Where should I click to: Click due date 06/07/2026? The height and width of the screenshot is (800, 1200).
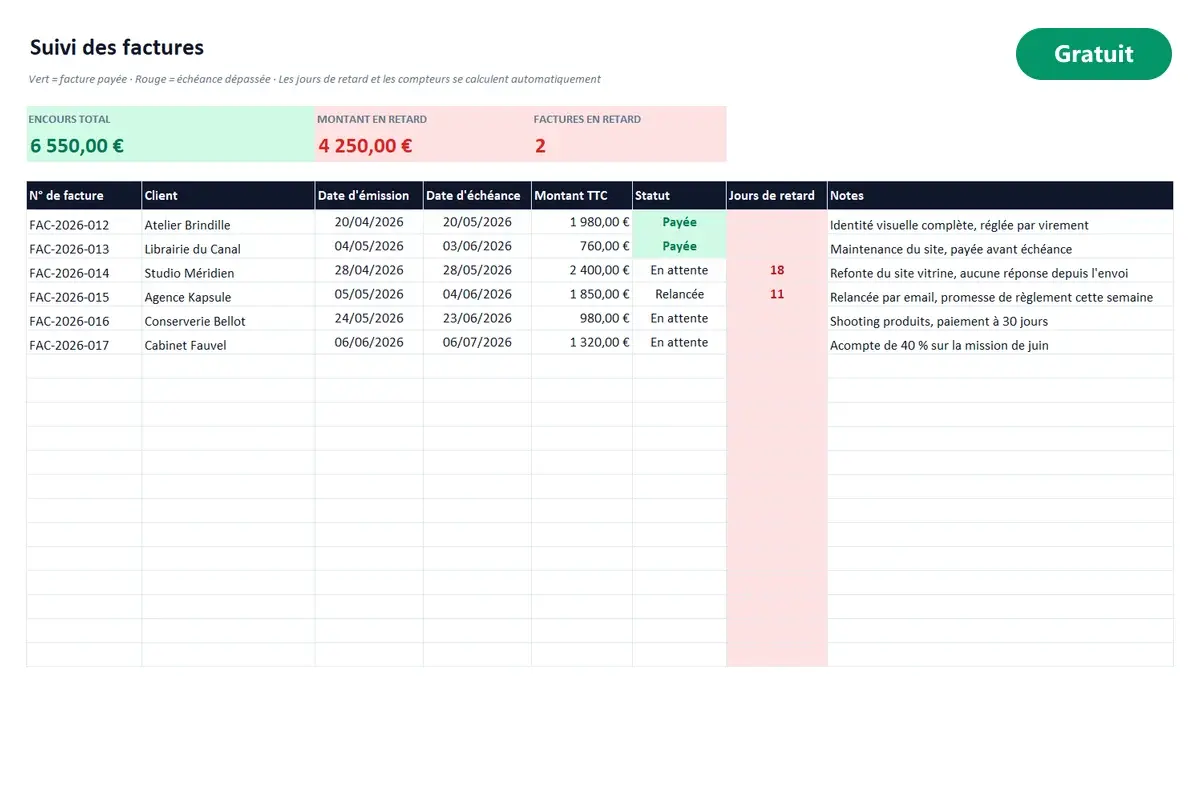tap(477, 343)
